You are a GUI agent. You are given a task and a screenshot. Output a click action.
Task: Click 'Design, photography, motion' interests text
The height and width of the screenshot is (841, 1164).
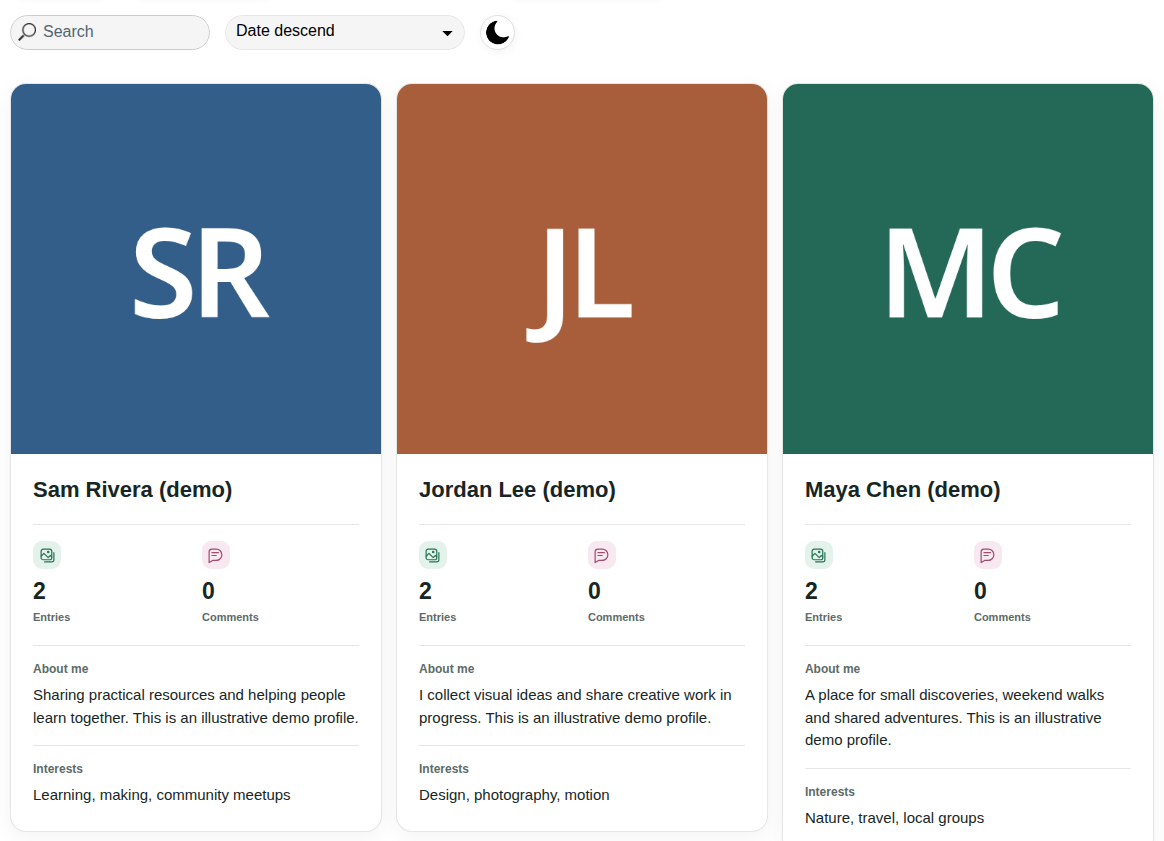[x=514, y=795]
